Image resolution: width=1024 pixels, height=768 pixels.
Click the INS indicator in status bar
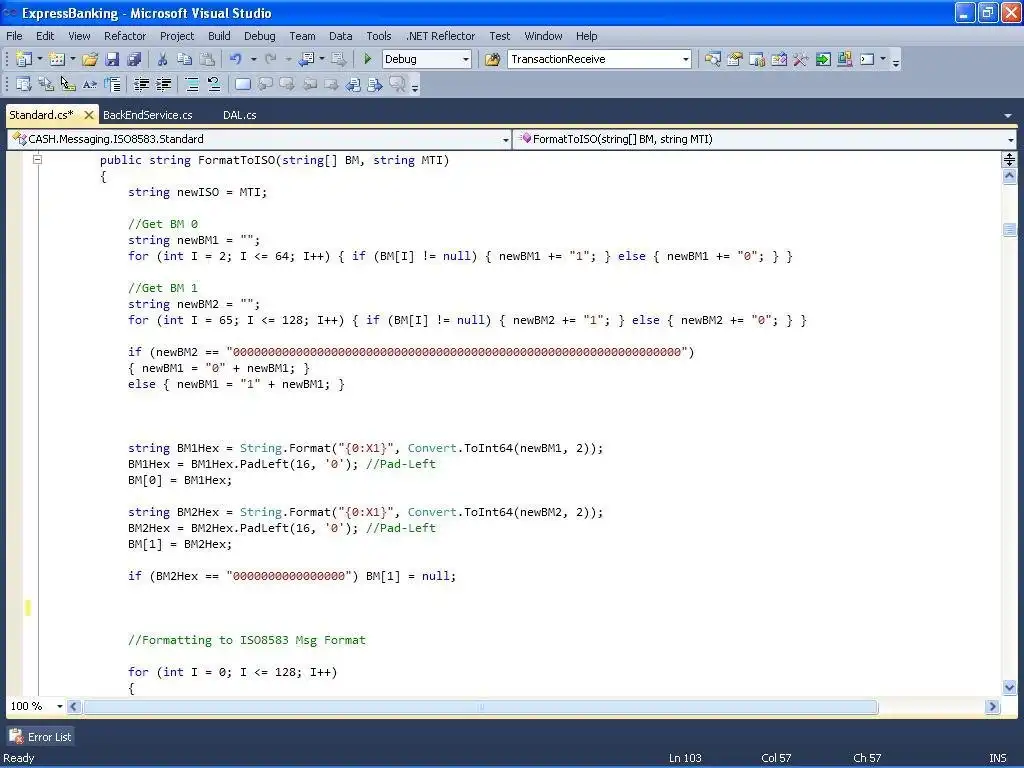997,758
